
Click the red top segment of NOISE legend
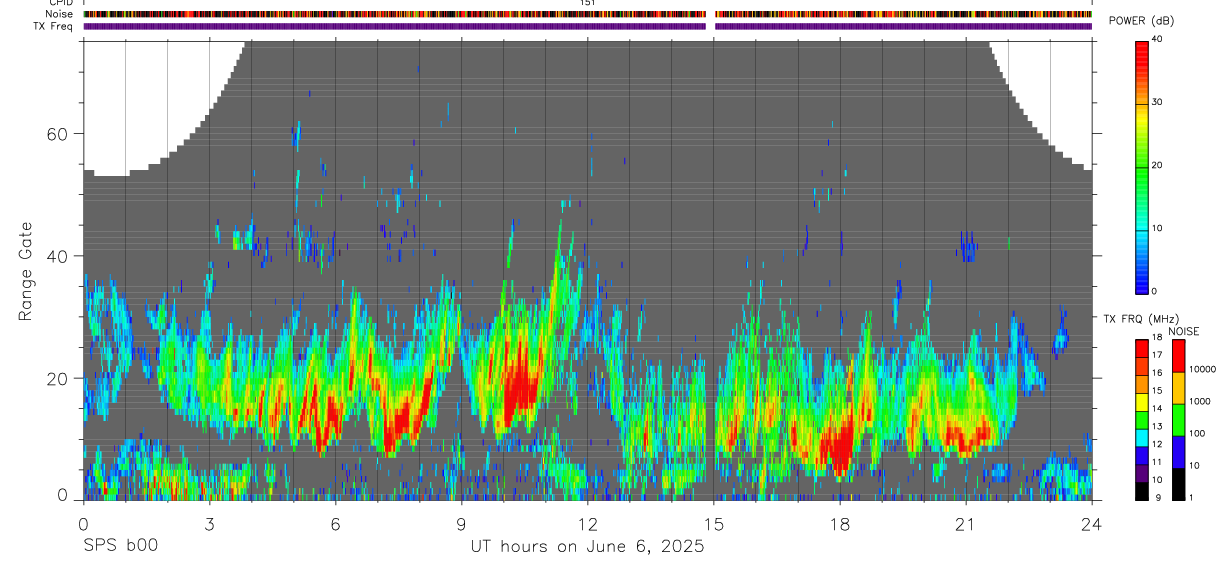pos(1179,356)
